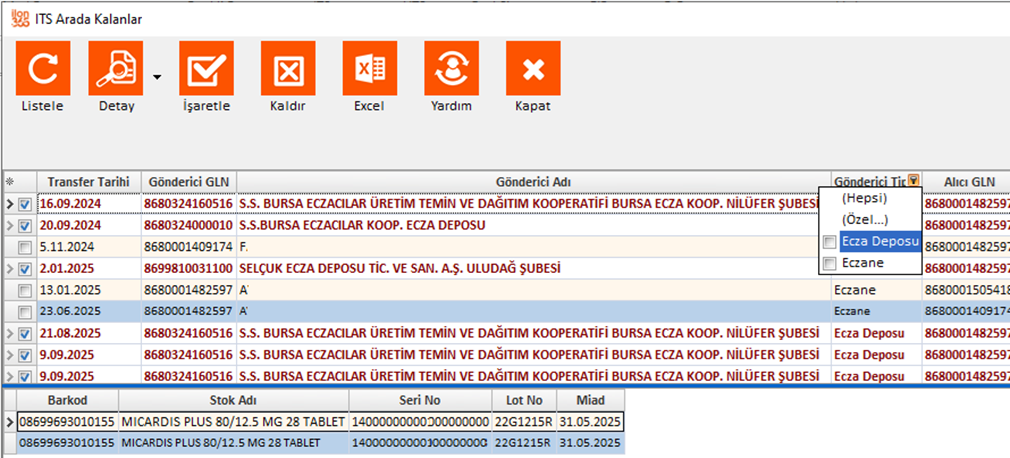Click the Gönderici Adı column header
The image size is (1010, 458).
click(x=534, y=182)
